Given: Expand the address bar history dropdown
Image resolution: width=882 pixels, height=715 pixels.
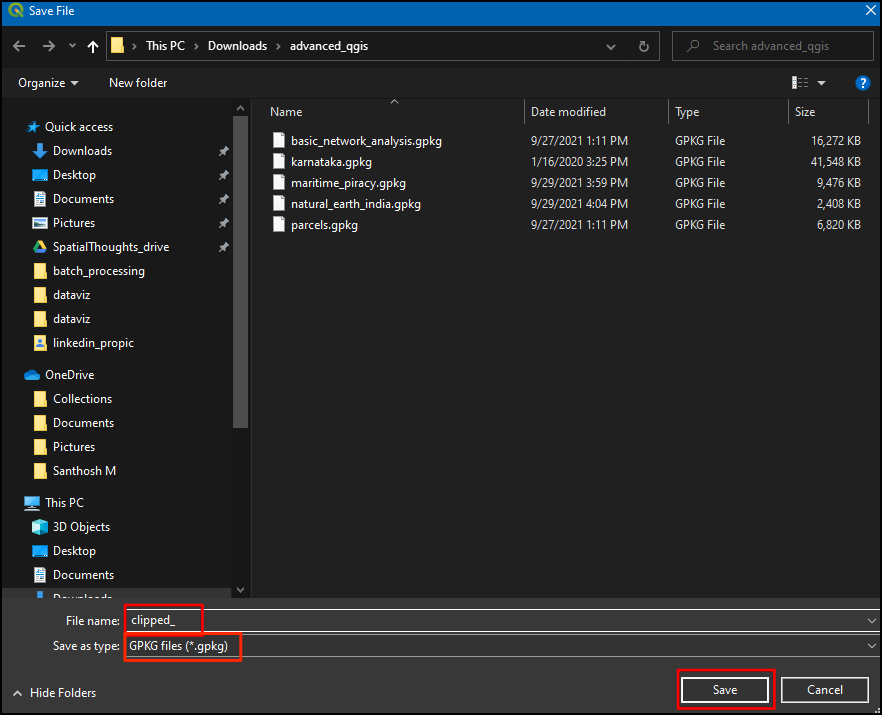Looking at the screenshot, I should click(611, 47).
